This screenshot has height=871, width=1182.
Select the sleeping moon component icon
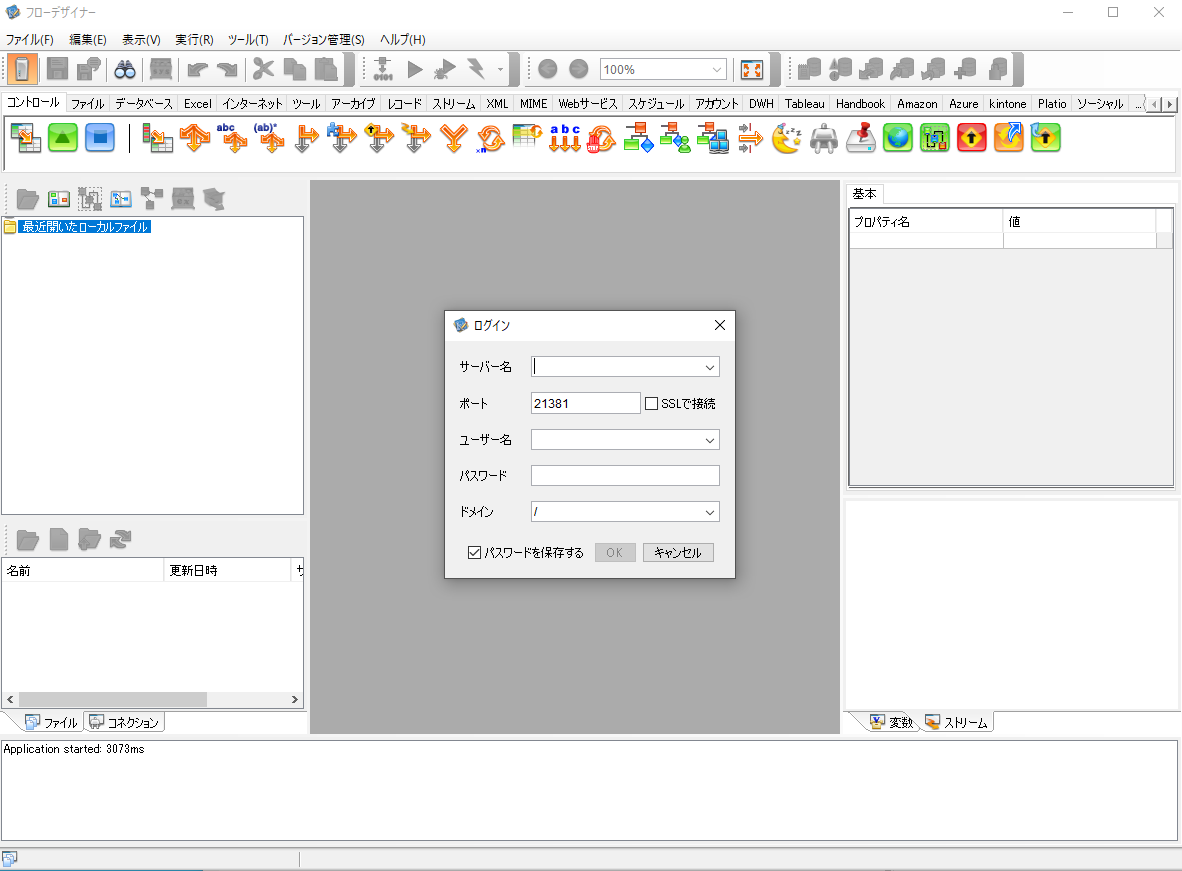tap(787, 138)
